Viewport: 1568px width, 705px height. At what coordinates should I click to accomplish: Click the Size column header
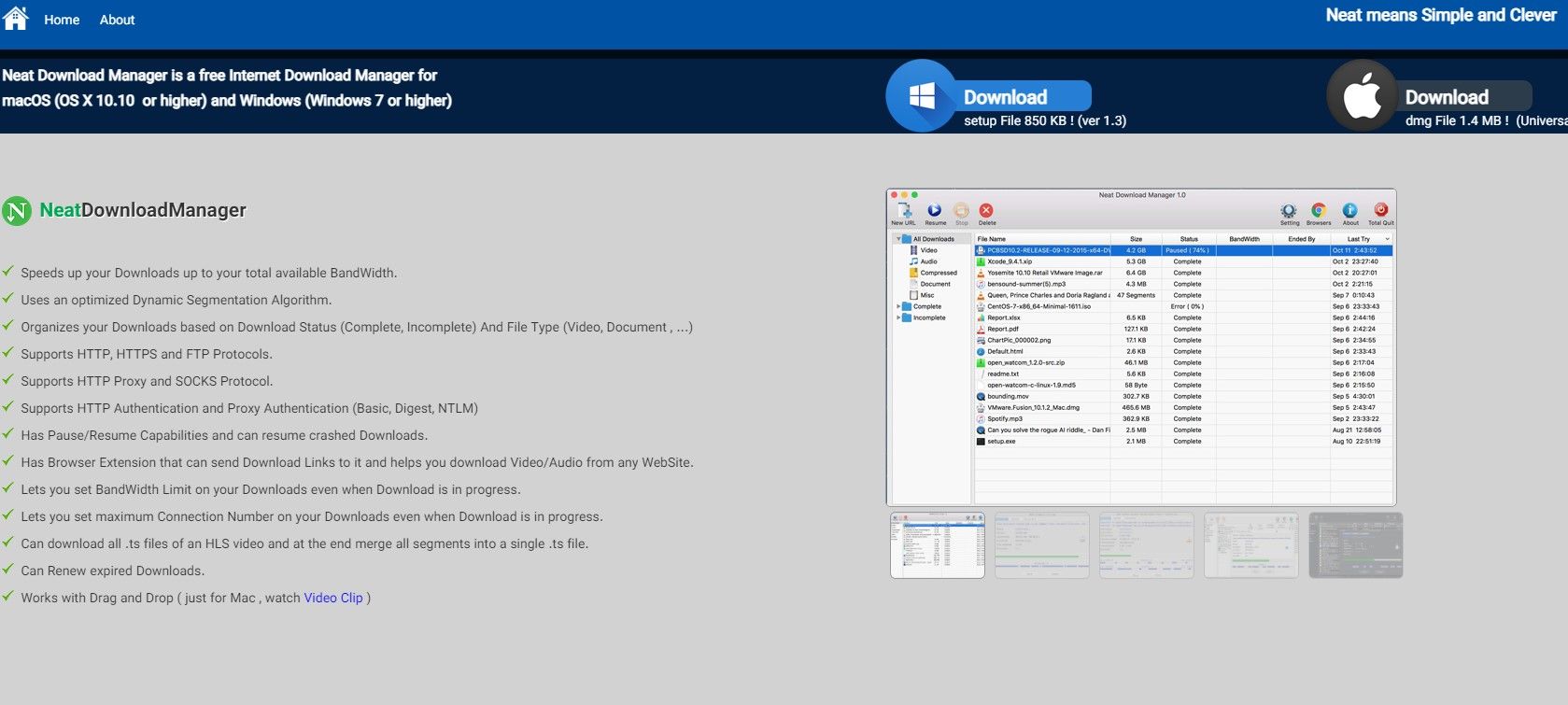[1136, 239]
